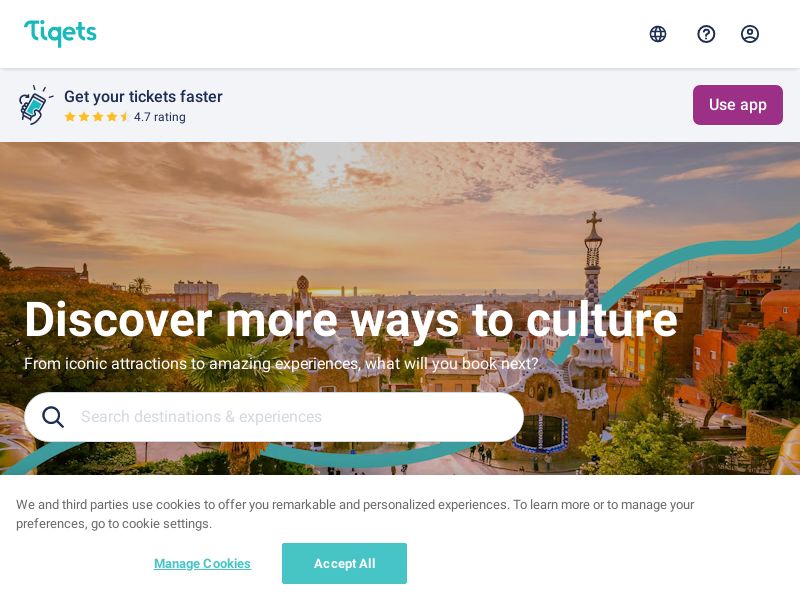Click the Discover more ways to culture headline
The width and height of the screenshot is (800, 600).
tap(351, 320)
